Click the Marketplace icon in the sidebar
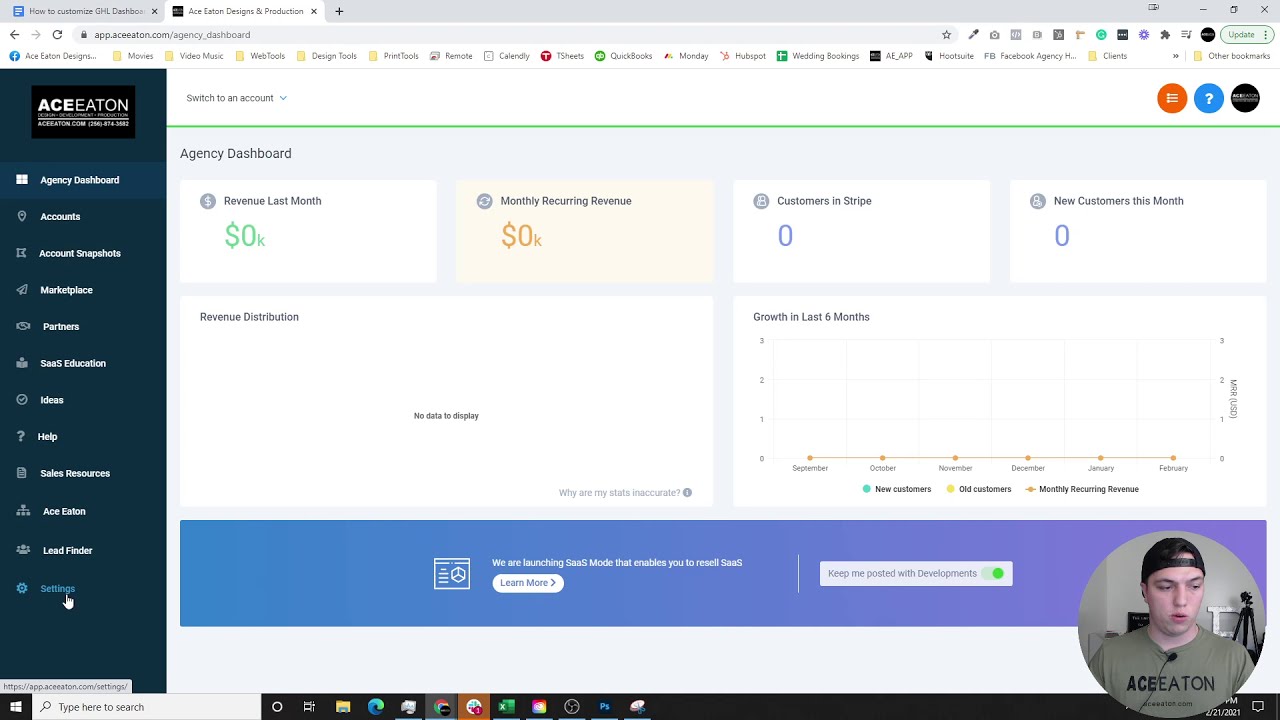The image size is (1280, 720). pyautogui.click(x=21, y=290)
